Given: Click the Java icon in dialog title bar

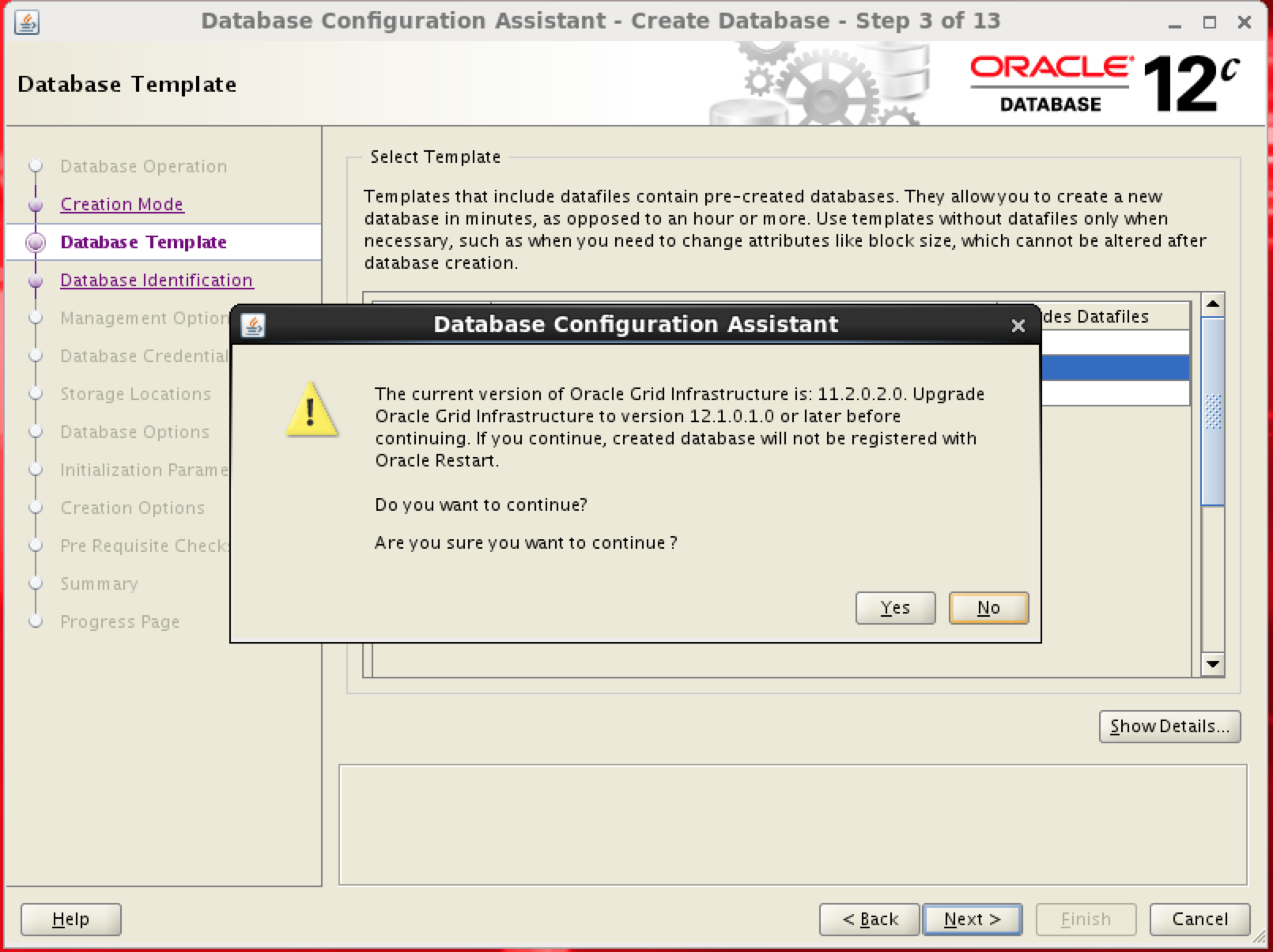Looking at the screenshot, I should [x=253, y=325].
